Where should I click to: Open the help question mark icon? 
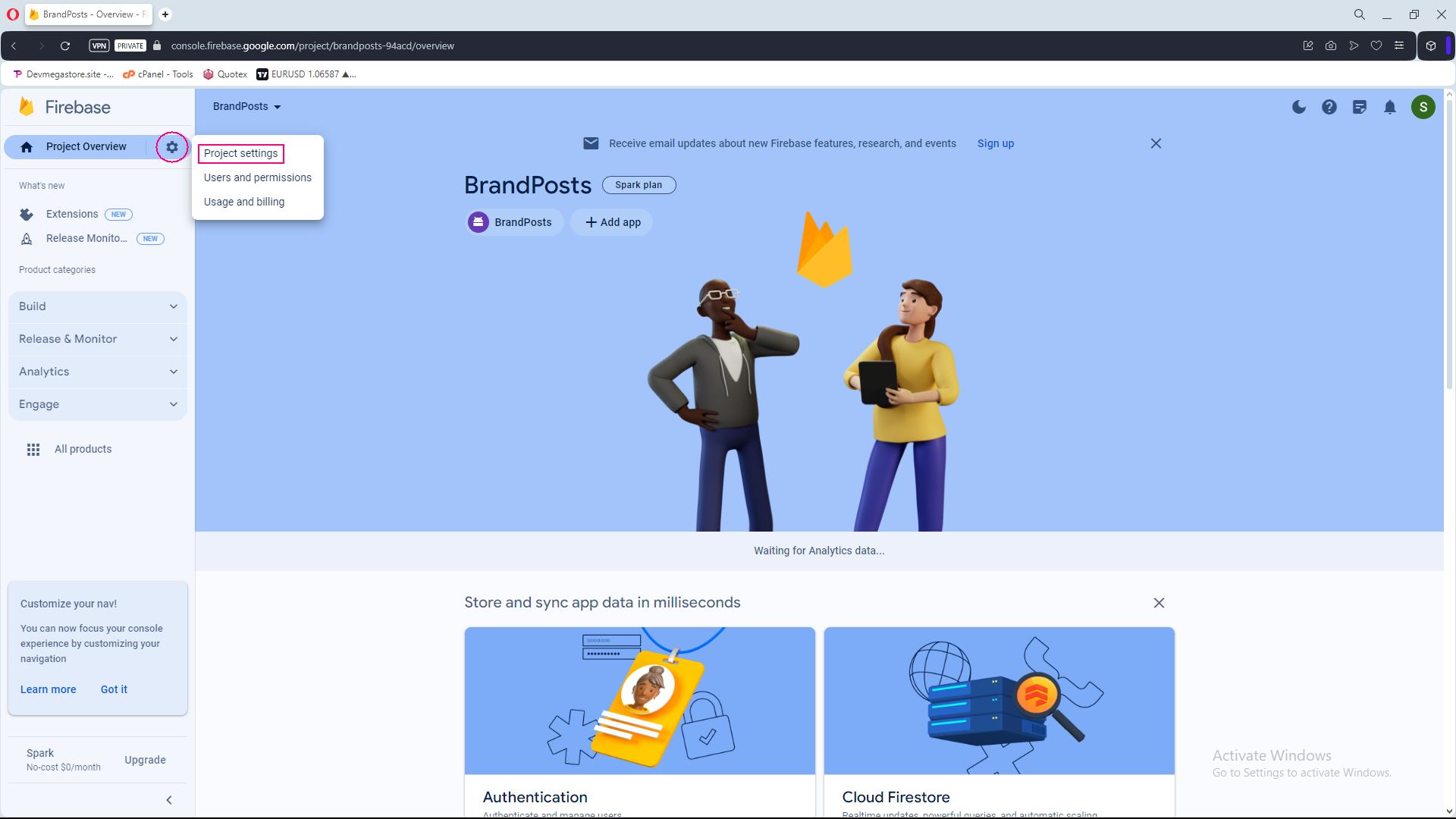[1329, 107]
